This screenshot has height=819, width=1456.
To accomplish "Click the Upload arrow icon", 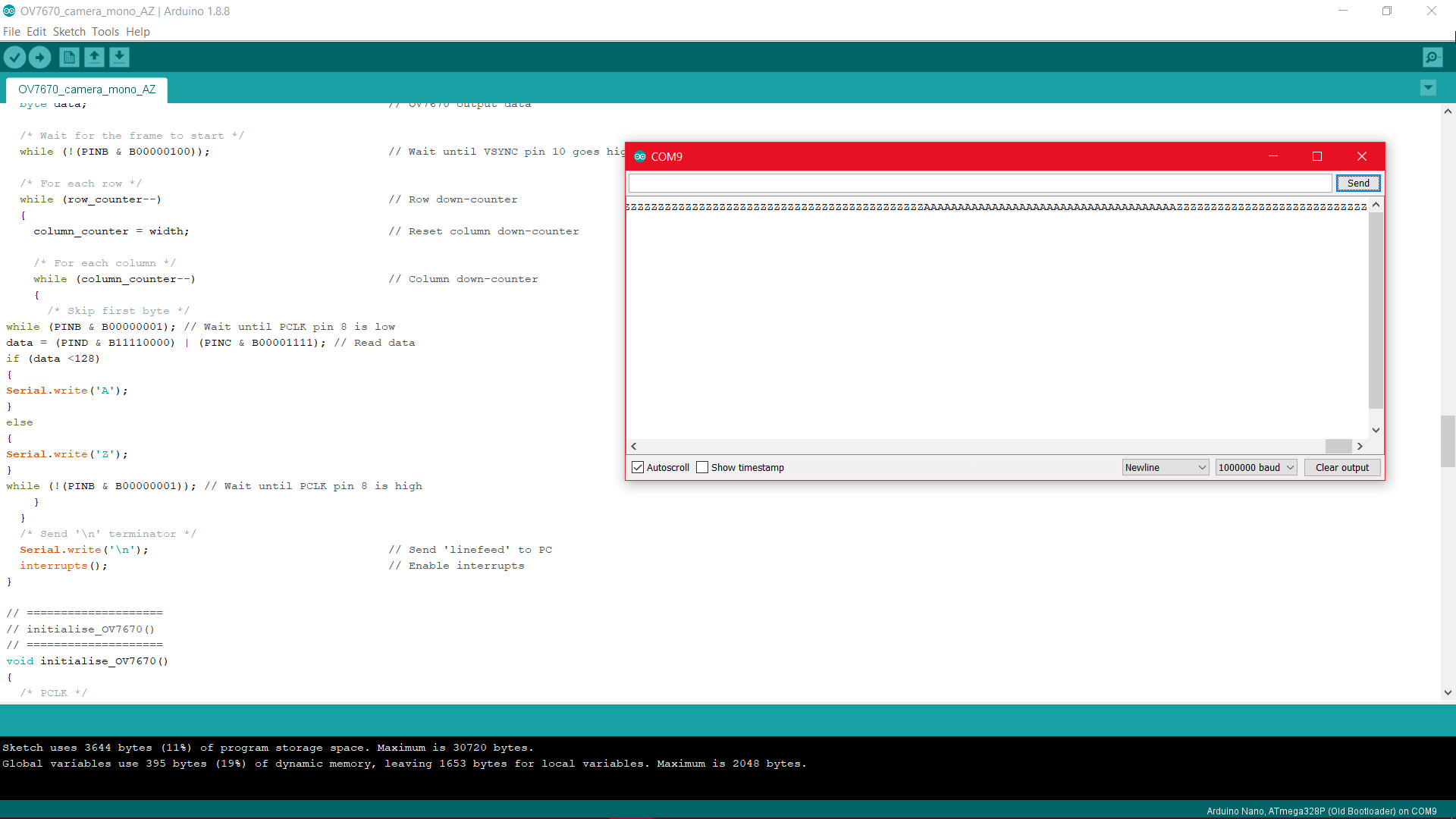I will (39, 57).
